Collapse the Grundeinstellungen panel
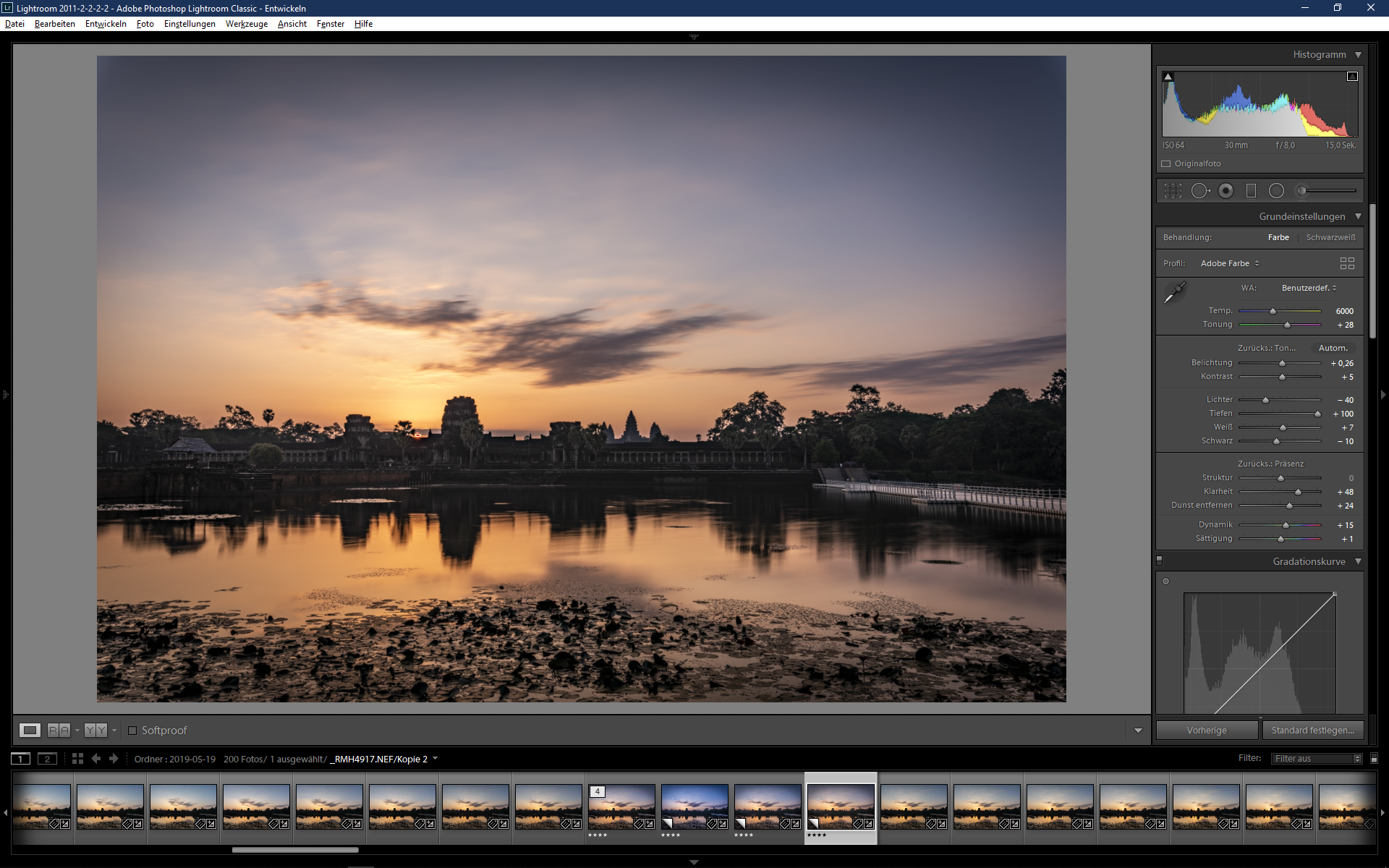Screen dimensions: 1389x868 (x=1358, y=216)
